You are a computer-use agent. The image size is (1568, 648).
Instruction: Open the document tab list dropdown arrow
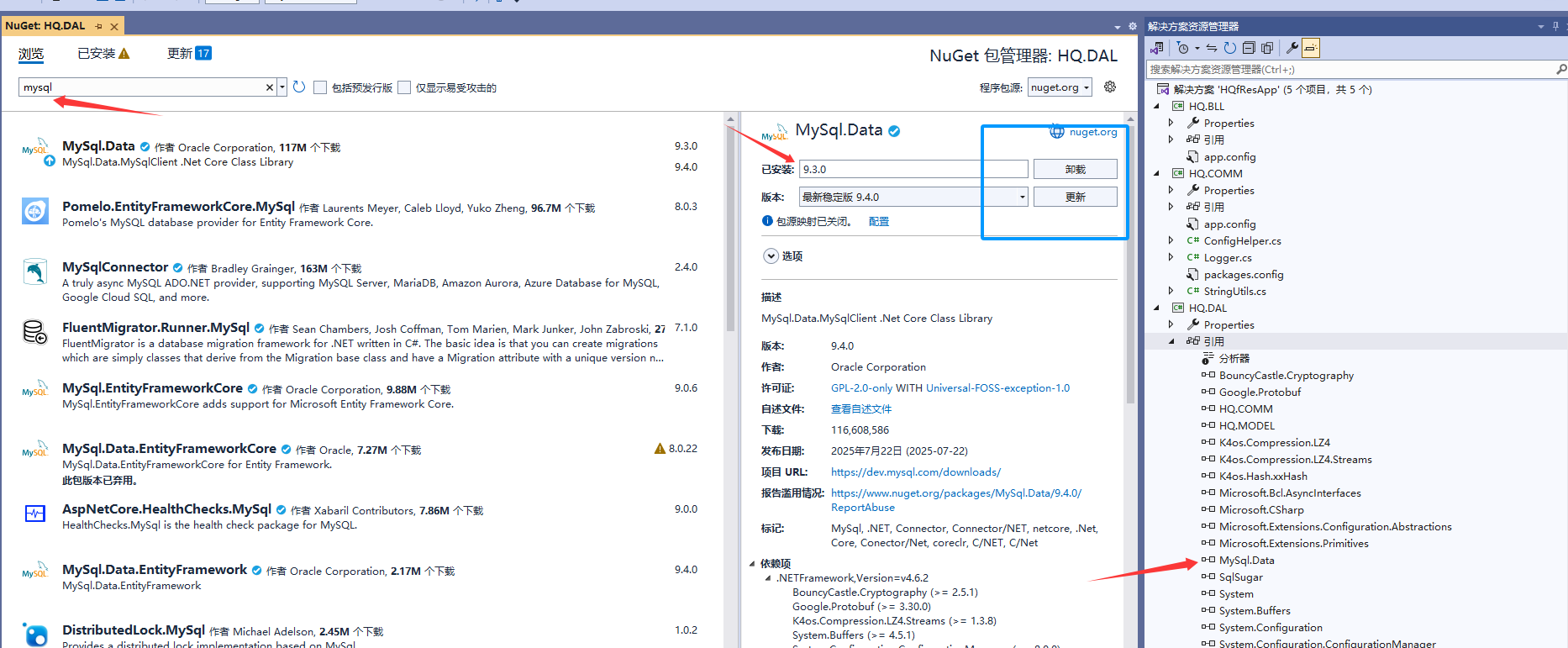[1118, 27]
